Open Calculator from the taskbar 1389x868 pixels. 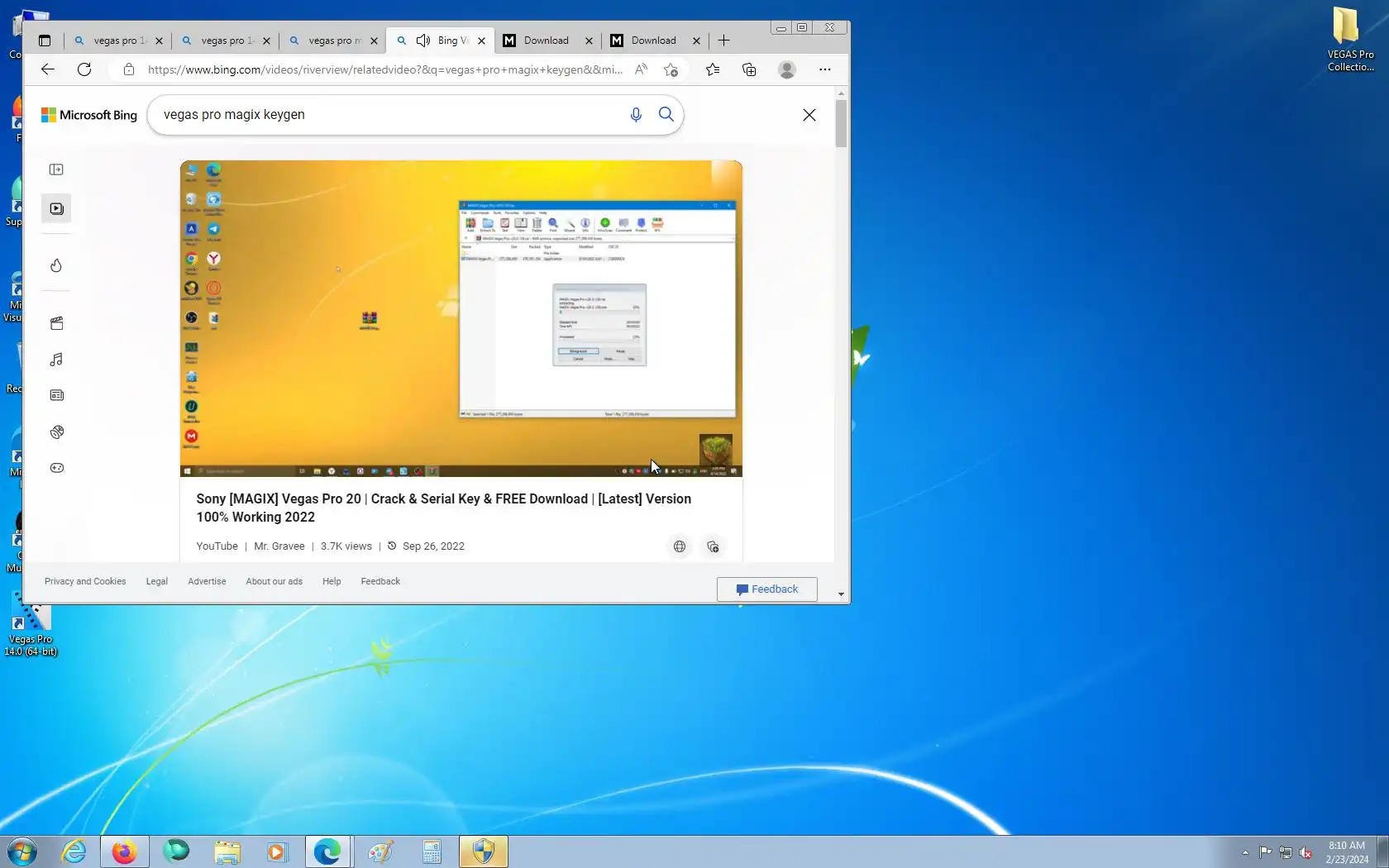[x=432, y=851]
